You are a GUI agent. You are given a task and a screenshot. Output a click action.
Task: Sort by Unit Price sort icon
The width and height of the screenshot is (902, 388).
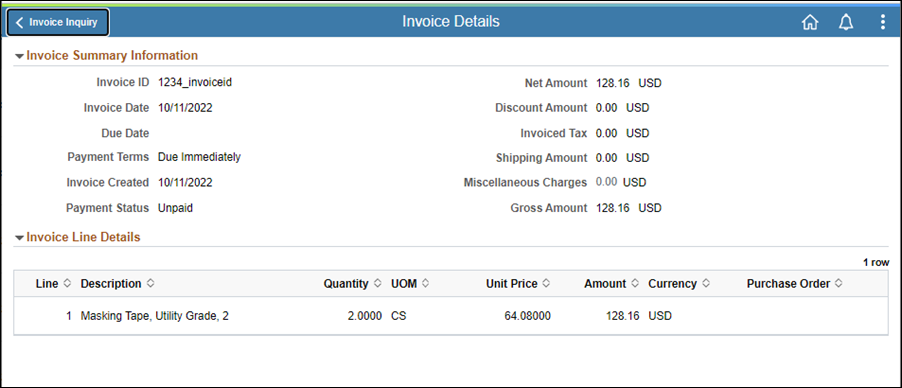point(546,283)
